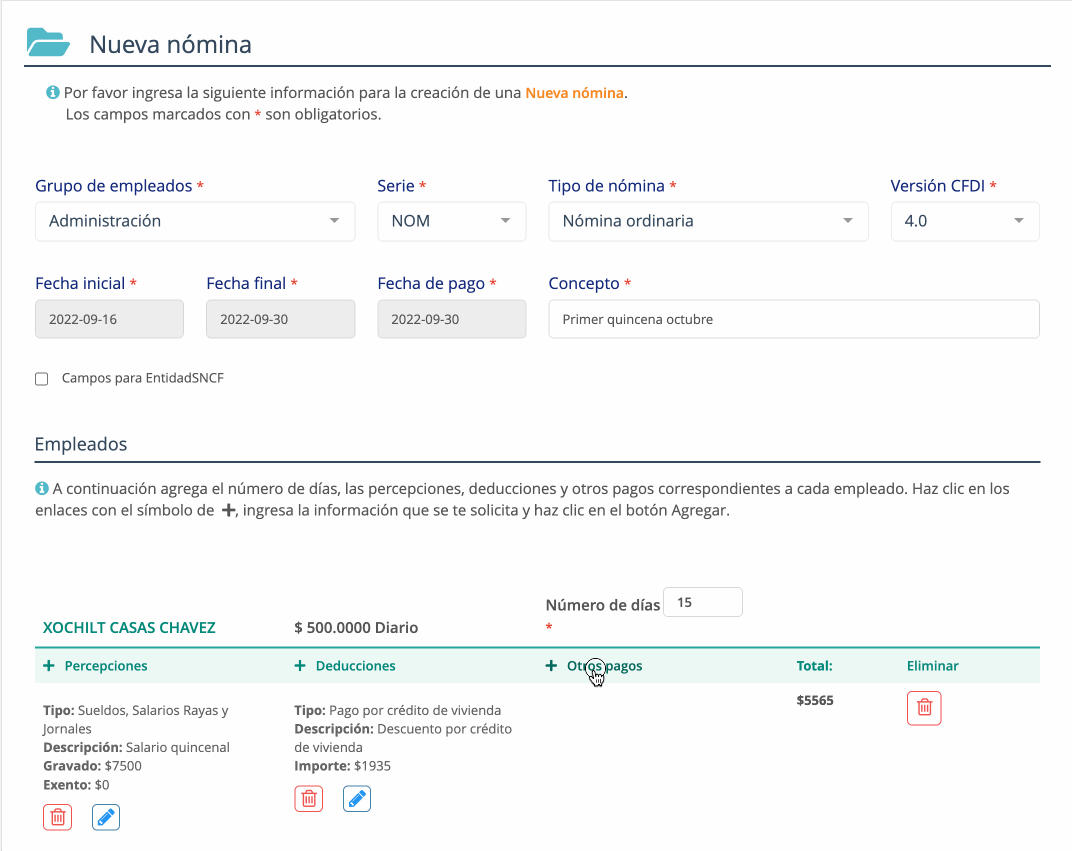1072x851 pixels.
Task: Delete the Pago por crédito de vivienda deduction
Action: (309, 798)
